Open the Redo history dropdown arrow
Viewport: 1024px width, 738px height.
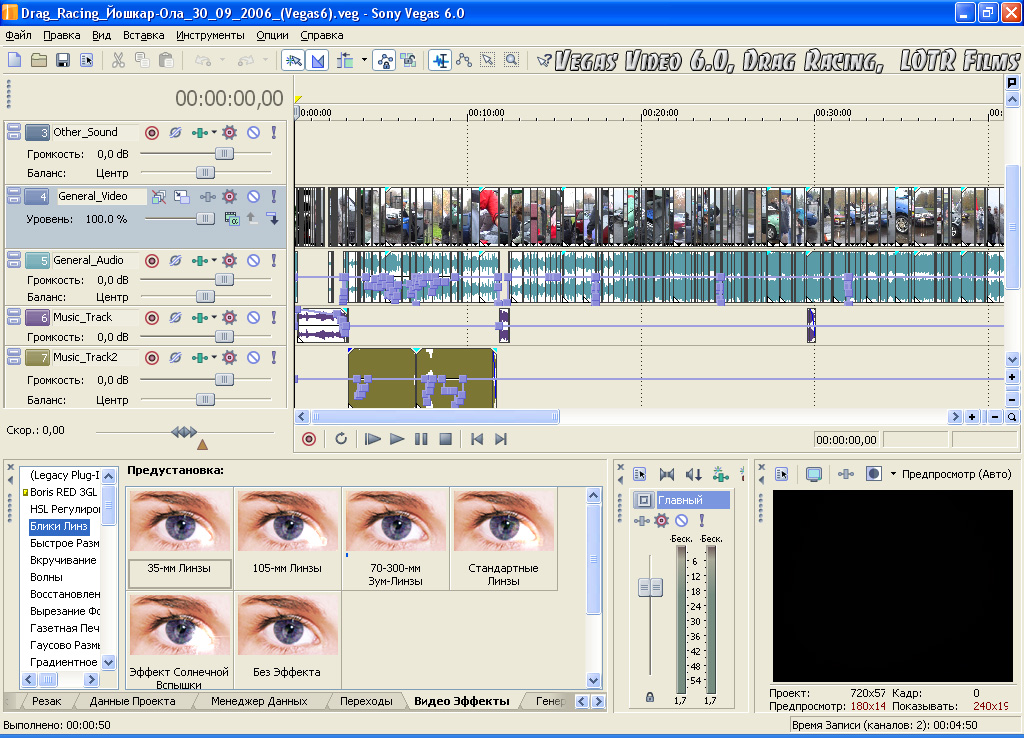[x=265, y=61]
